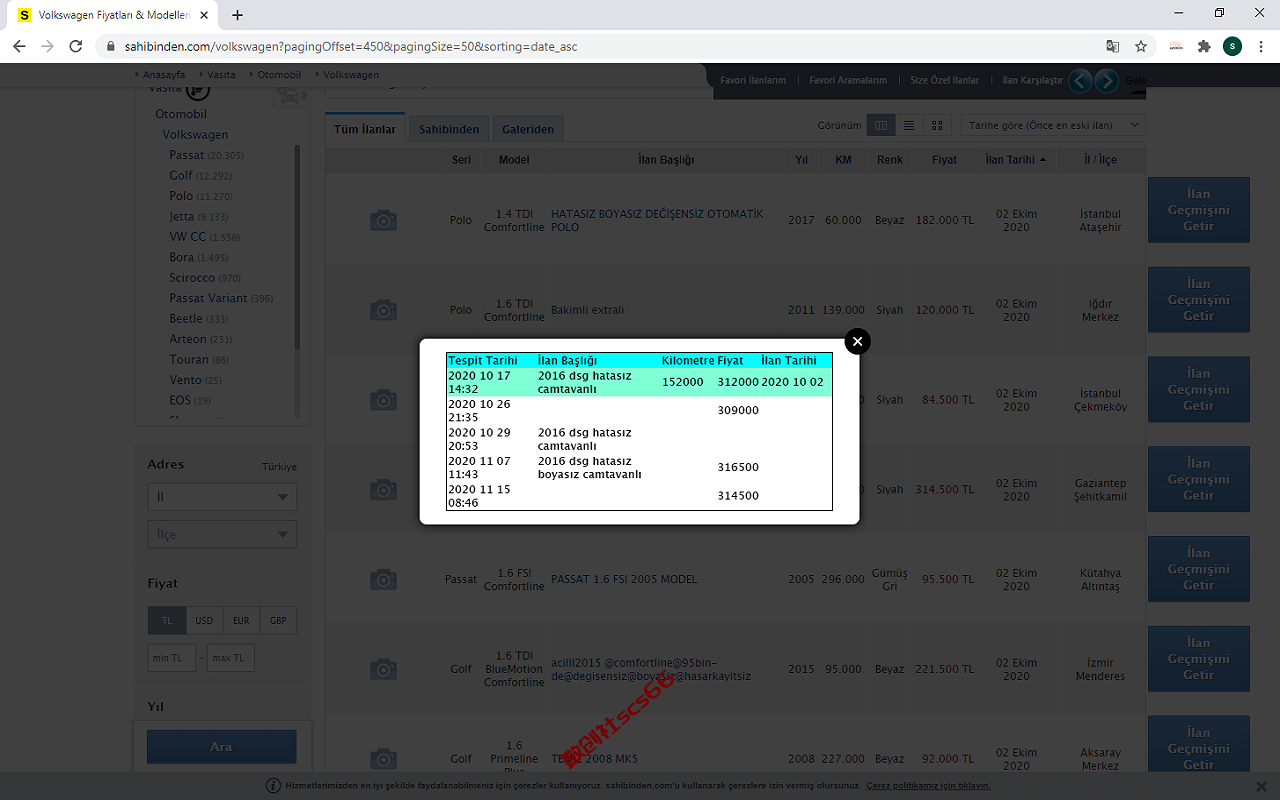Click min TL price field
The image size is (1280, 800).
pos(171,658)
